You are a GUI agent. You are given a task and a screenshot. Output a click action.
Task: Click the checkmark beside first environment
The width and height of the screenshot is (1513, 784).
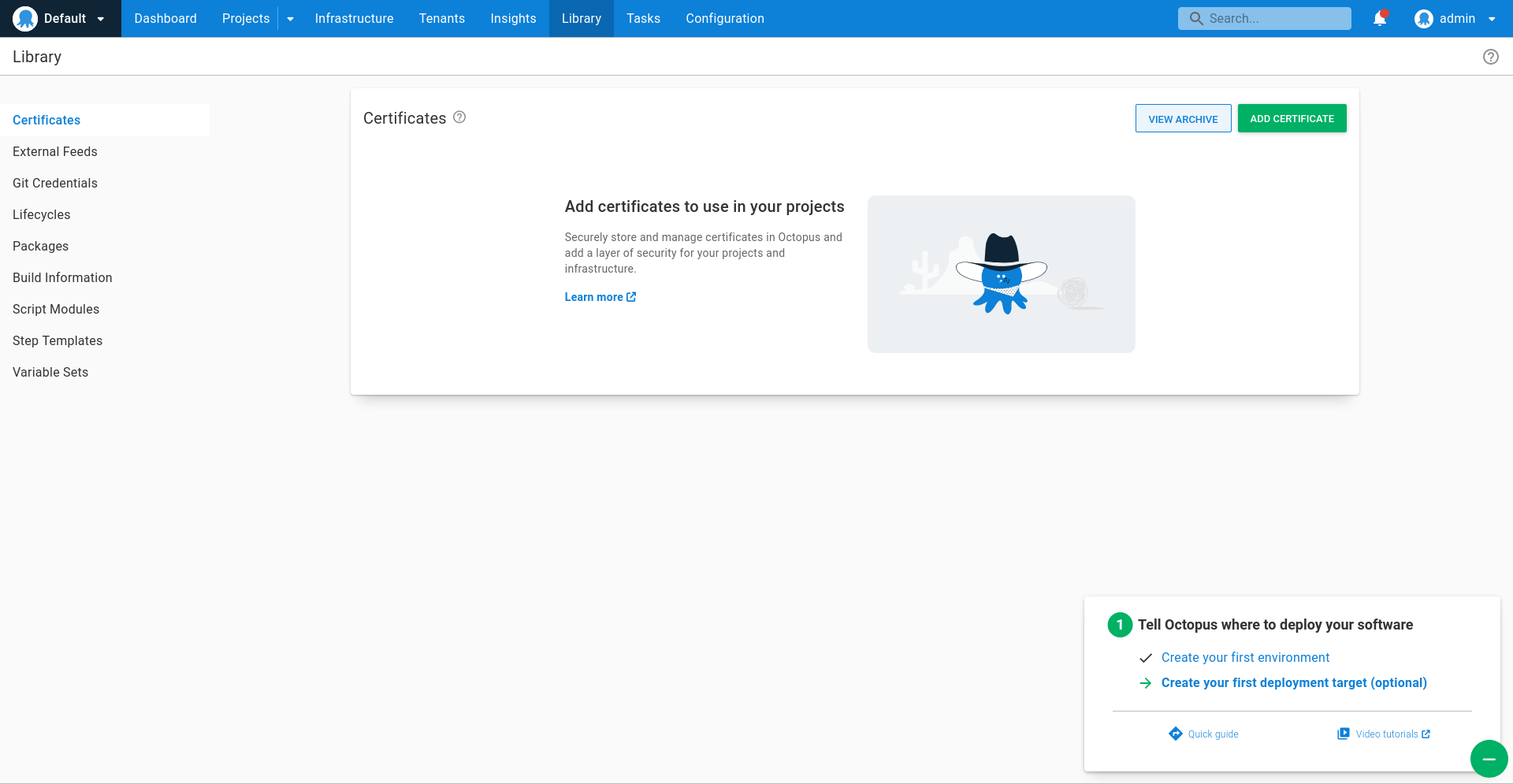(1146, 658)
